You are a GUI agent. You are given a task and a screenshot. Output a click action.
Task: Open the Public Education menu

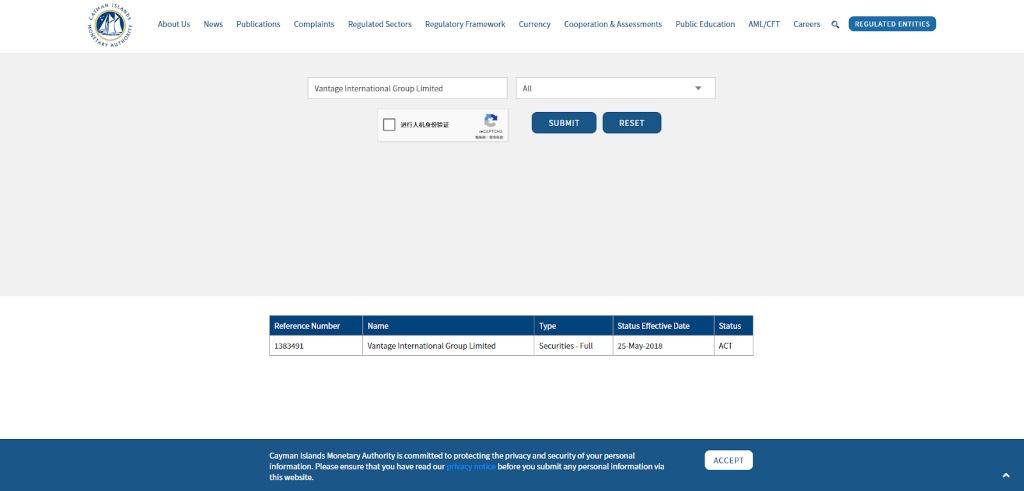tap(705, 24)
